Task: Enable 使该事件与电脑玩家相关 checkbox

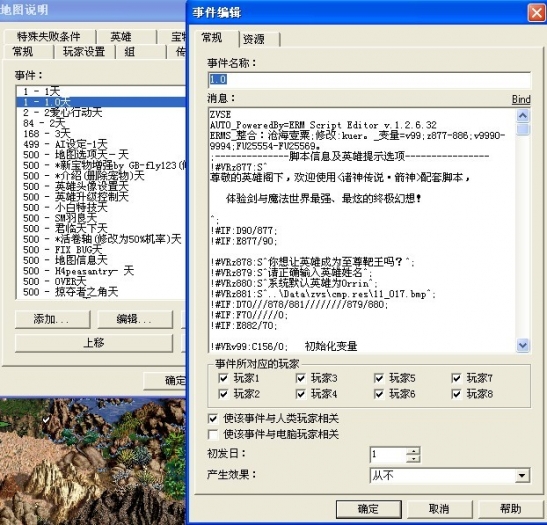Action: [x=213, y=434]
